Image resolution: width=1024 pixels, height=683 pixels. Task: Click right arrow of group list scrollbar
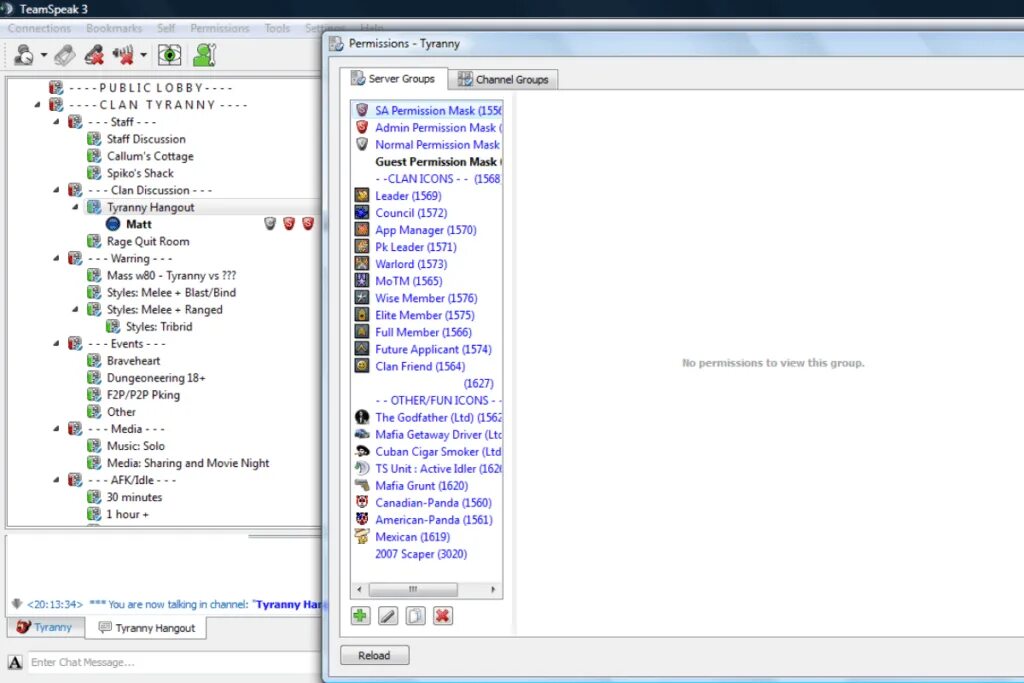point(493,589)
